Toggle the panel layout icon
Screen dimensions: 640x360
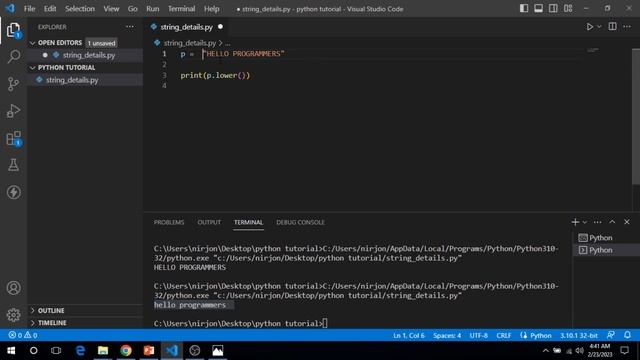pos(538,9)
